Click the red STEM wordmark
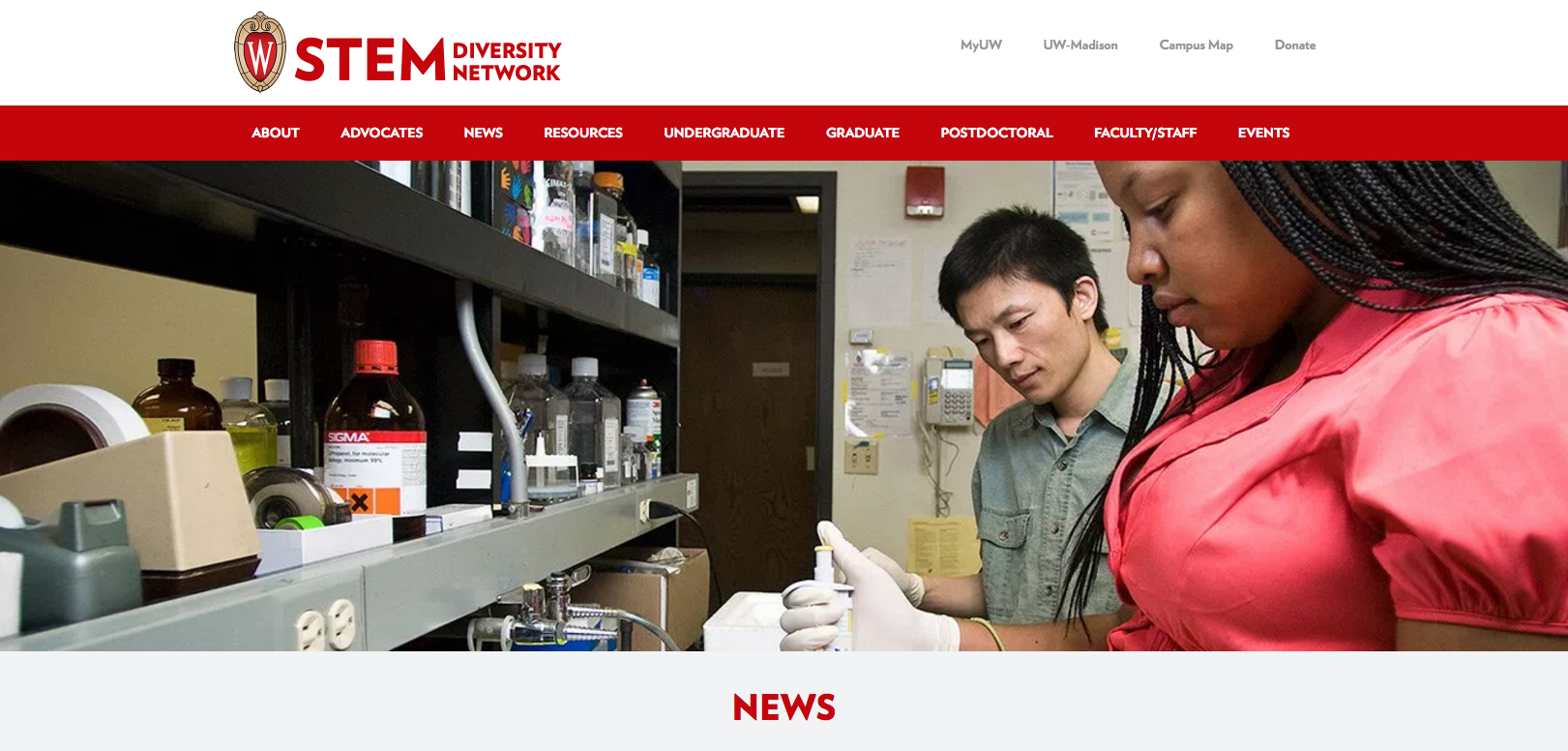This screenshot has width=1568, height=751. tap(370, 60)
